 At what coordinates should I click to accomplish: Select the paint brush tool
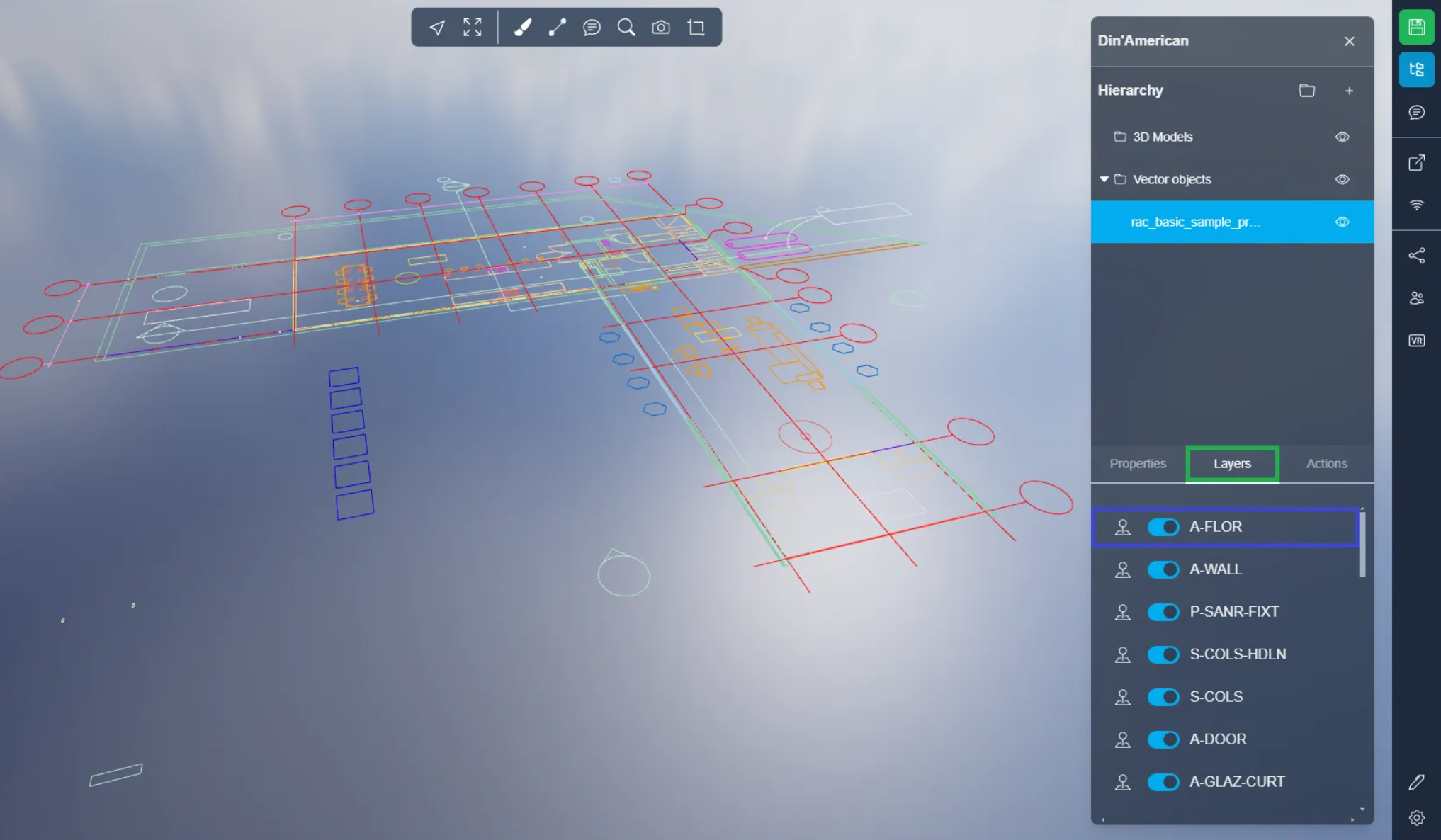click(x=522, y=28)
